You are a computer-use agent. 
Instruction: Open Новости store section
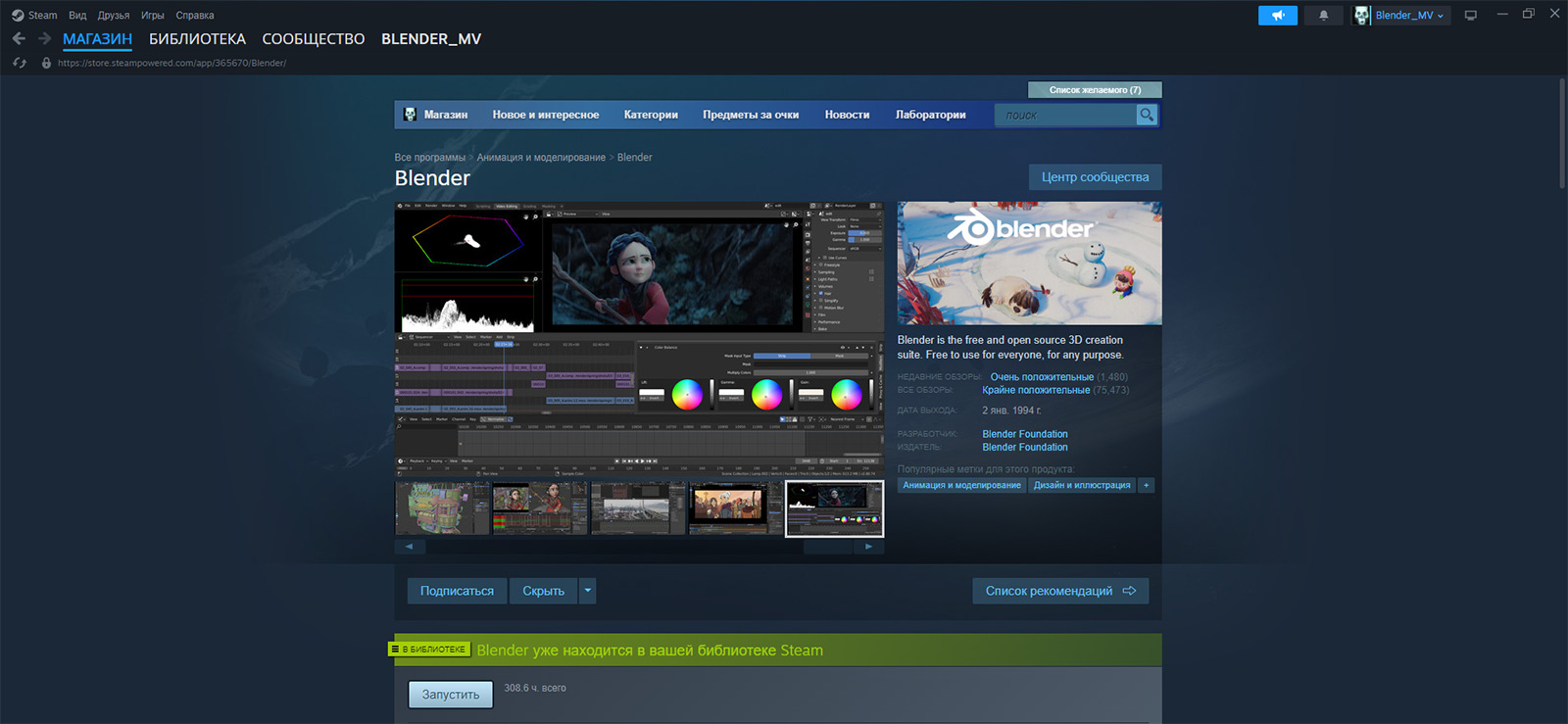[x=847, y=115]
